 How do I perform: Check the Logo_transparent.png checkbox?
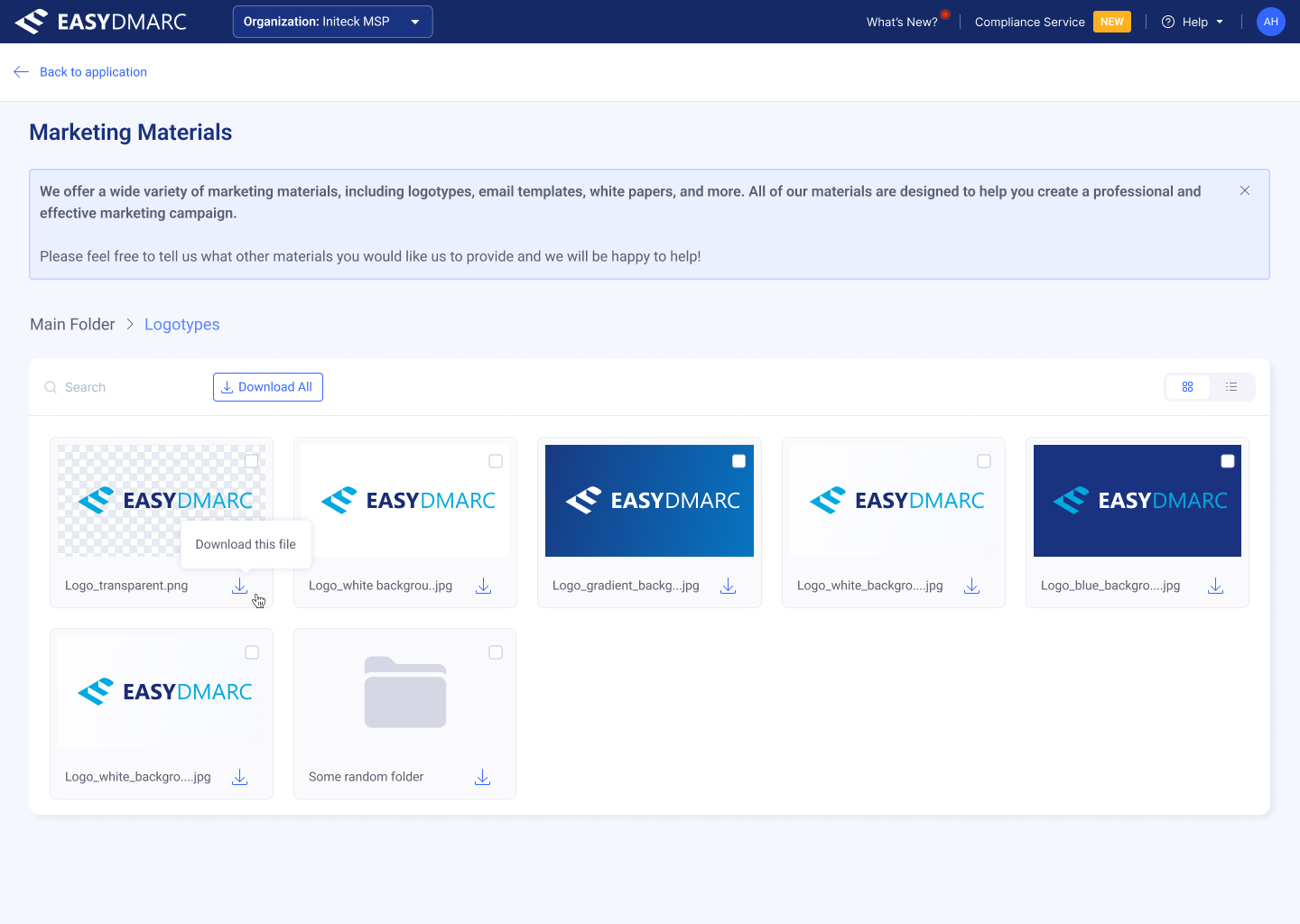pos(252,461)
